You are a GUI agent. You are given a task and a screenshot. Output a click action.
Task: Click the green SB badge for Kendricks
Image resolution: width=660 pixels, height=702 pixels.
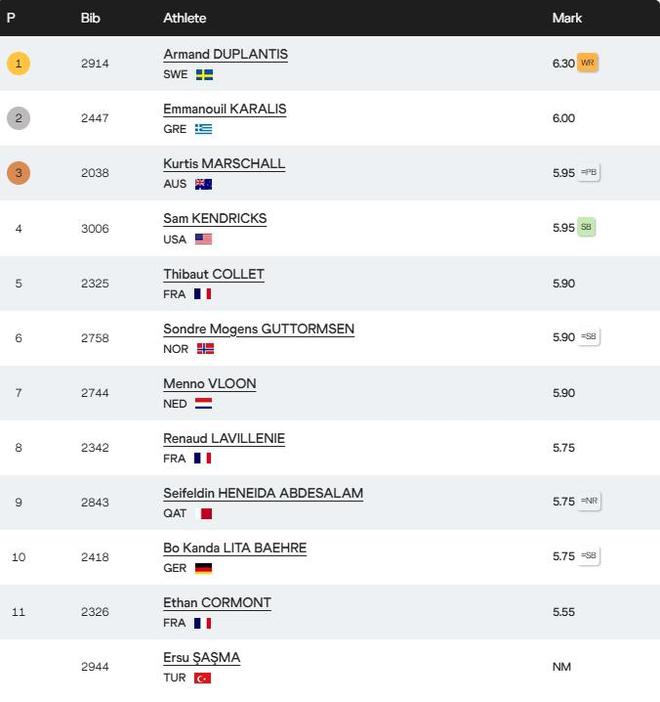click(x=586, y=227)
